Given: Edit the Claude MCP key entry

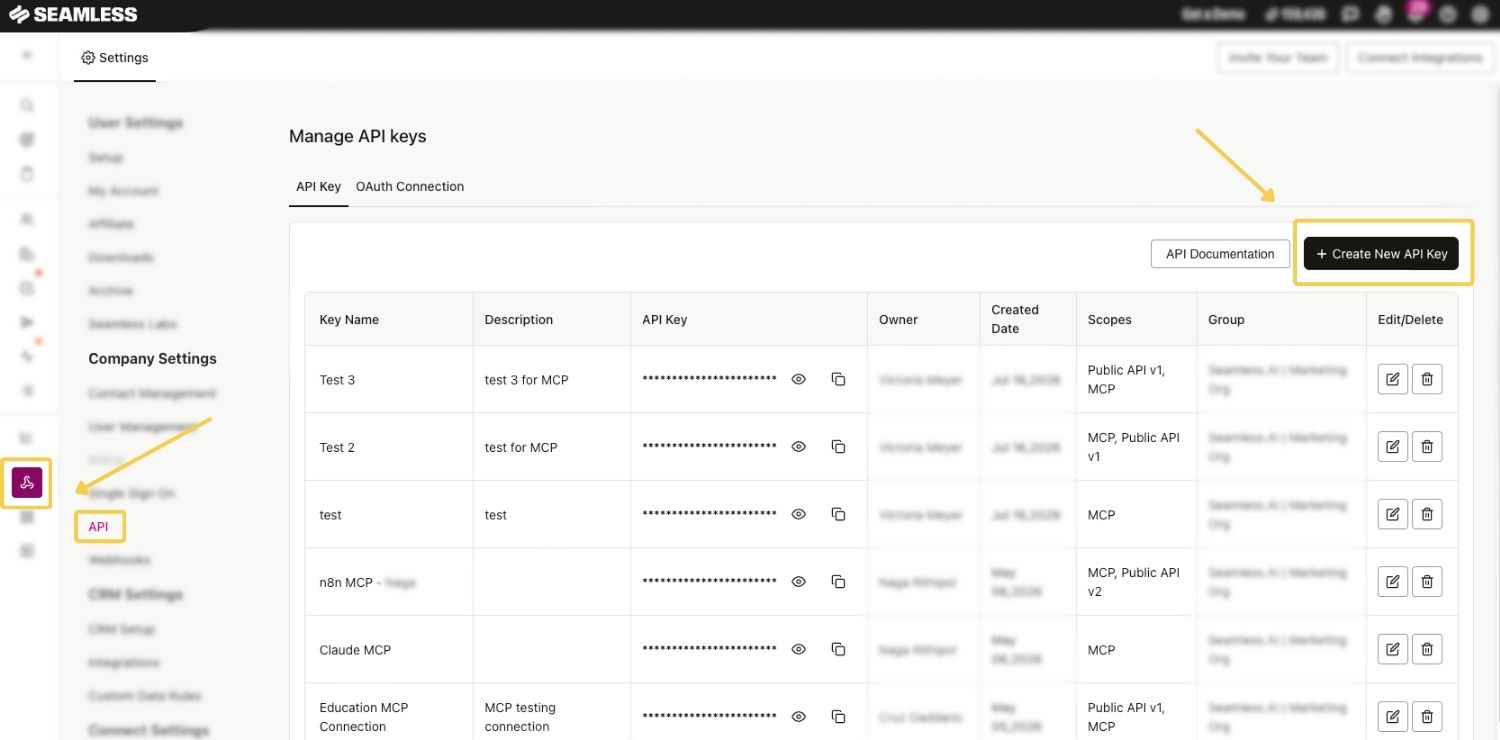Looking at the screenshot, I should coord(1393,649).
